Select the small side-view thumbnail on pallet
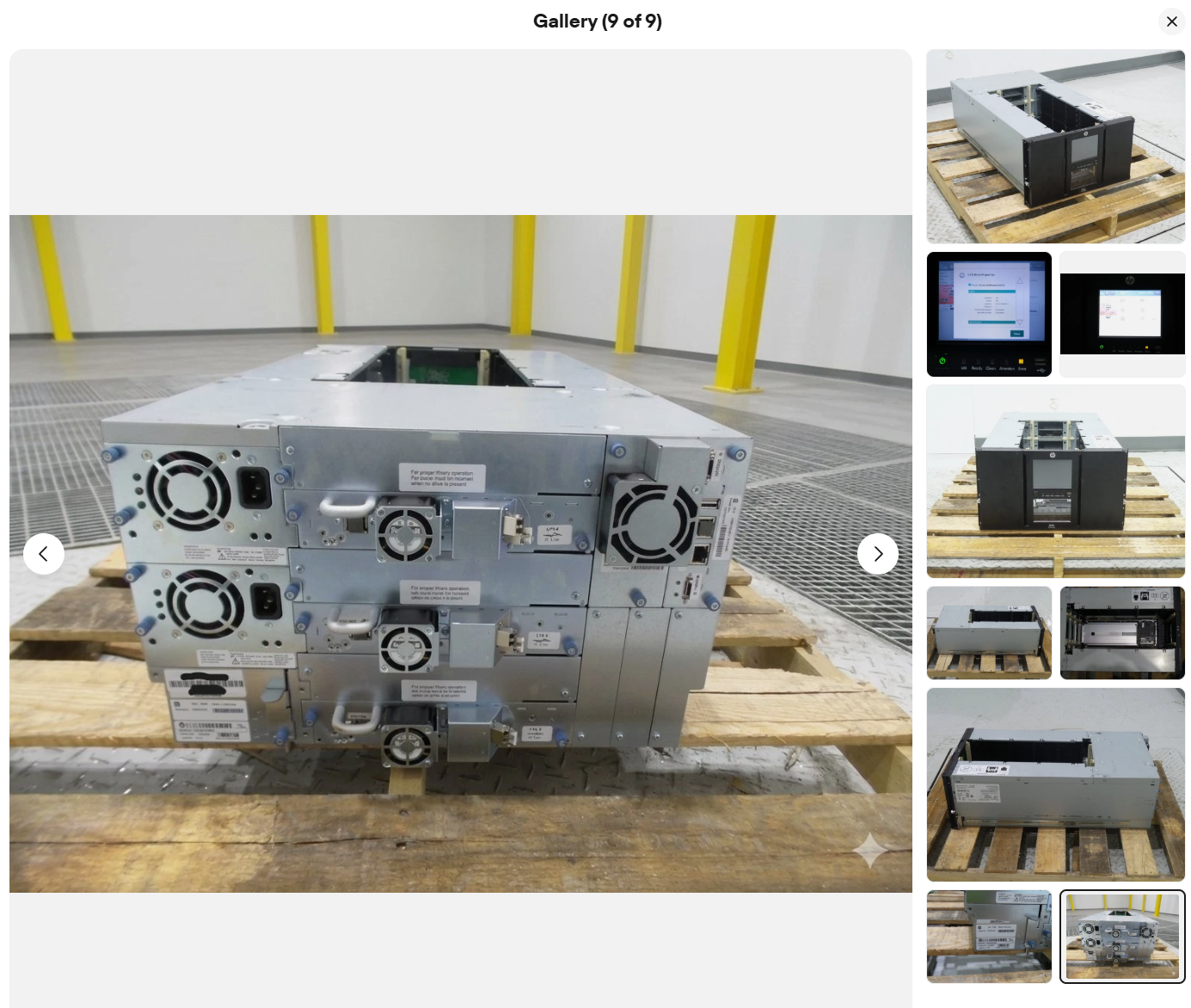 pos(989,633)
